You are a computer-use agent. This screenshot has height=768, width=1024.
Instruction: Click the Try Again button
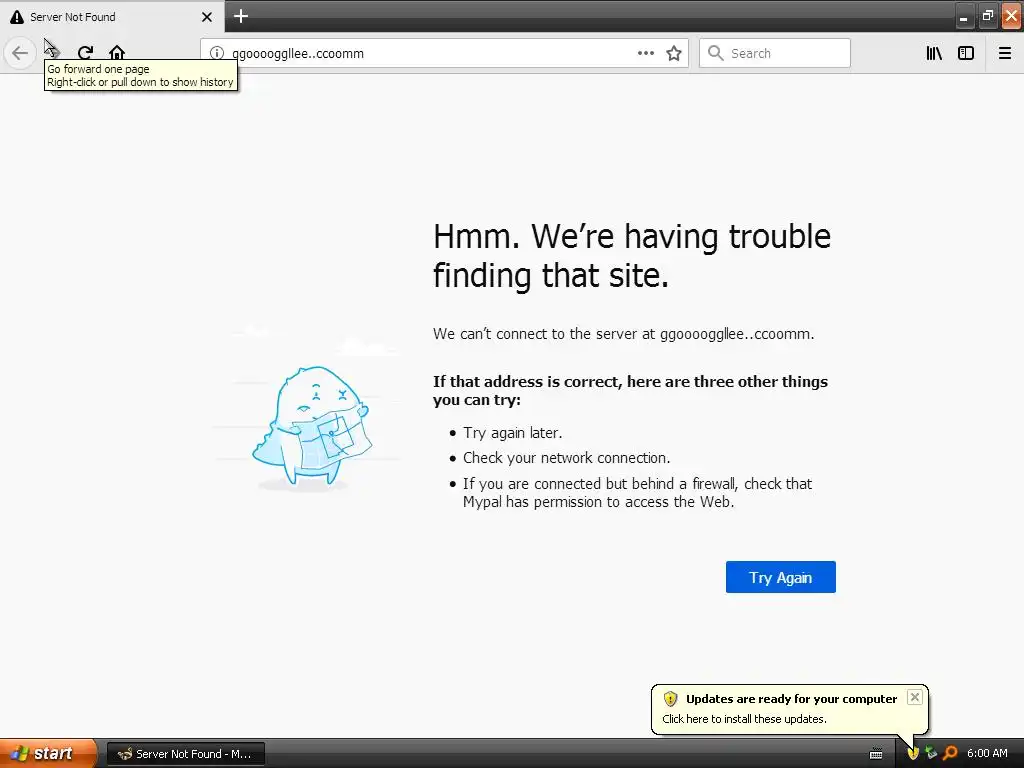tap(780, 577)
